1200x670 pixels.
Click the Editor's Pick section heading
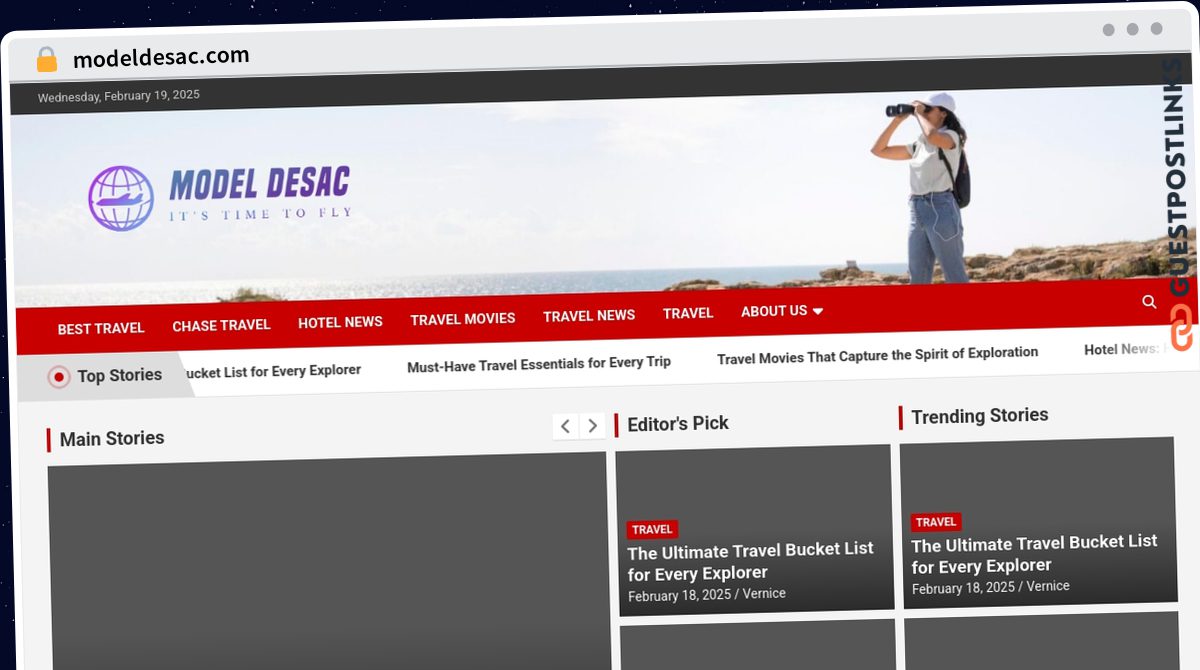click(x=678, y=424)
